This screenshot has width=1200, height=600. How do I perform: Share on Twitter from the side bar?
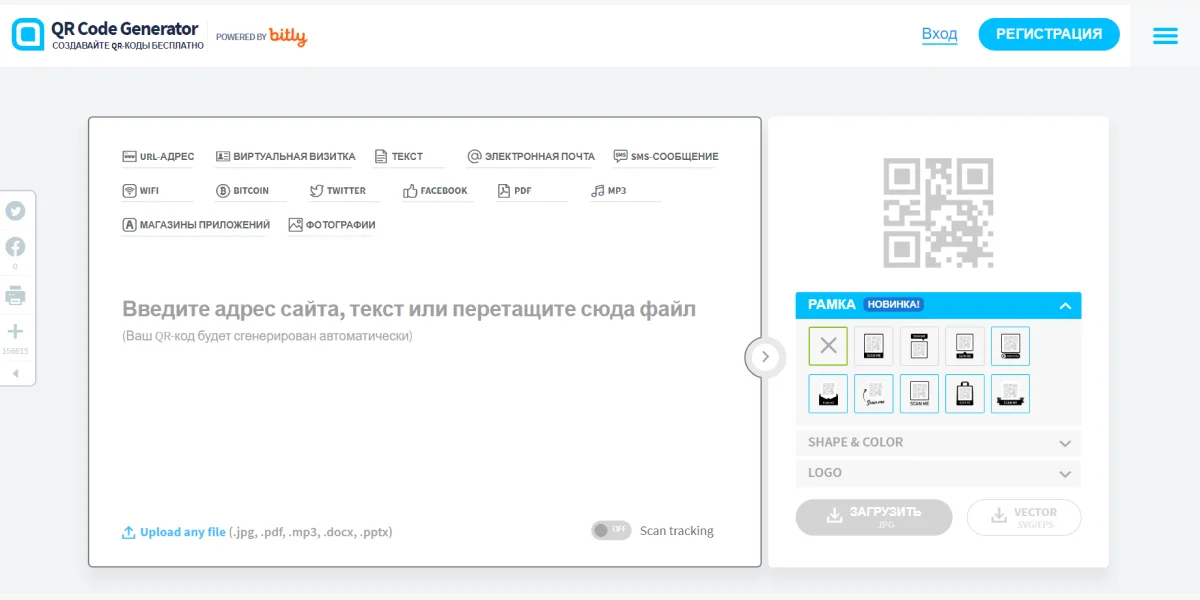[x=15, y=211]
